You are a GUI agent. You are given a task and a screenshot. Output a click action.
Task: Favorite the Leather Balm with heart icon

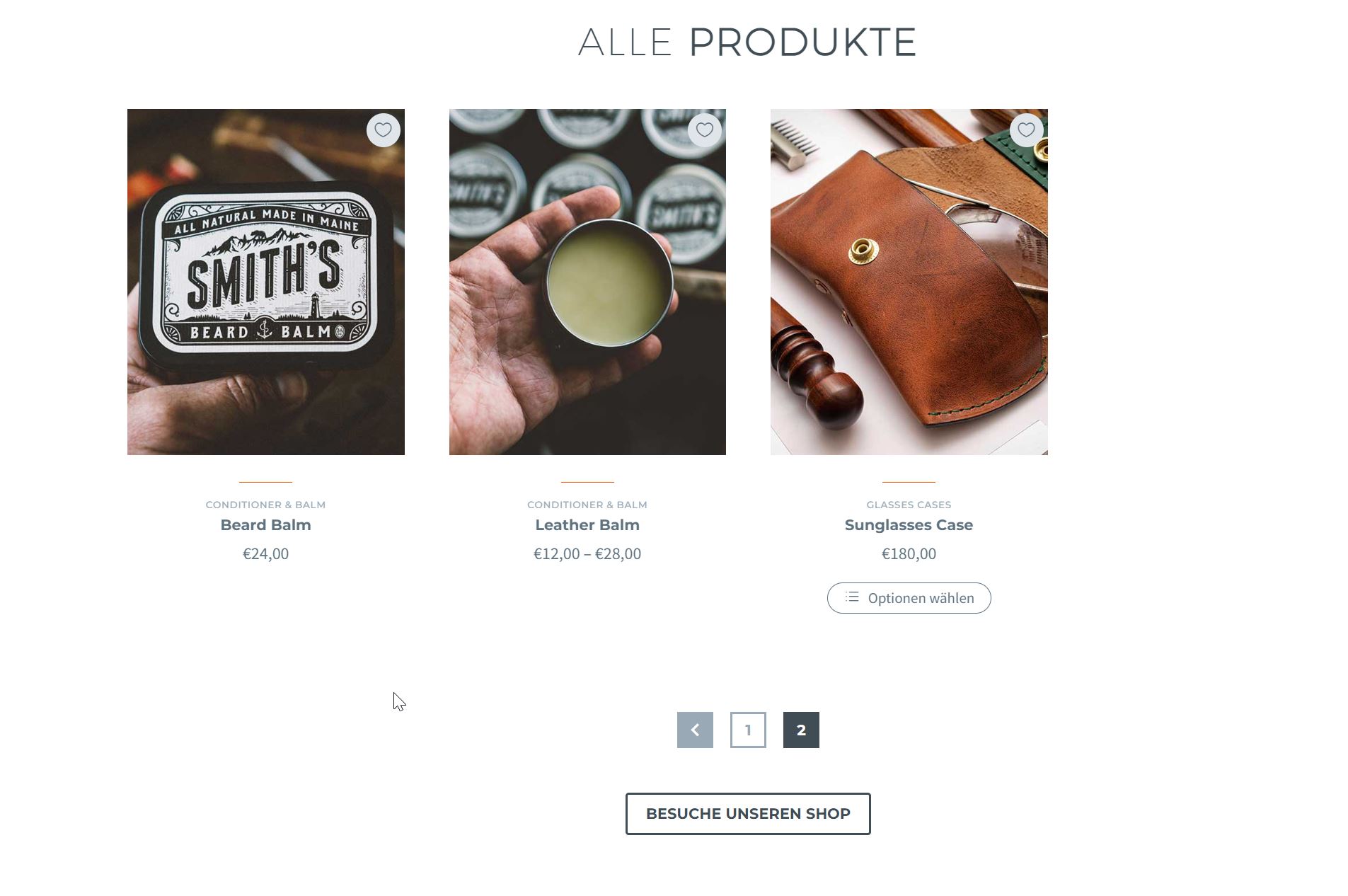(x=705, y=130)
